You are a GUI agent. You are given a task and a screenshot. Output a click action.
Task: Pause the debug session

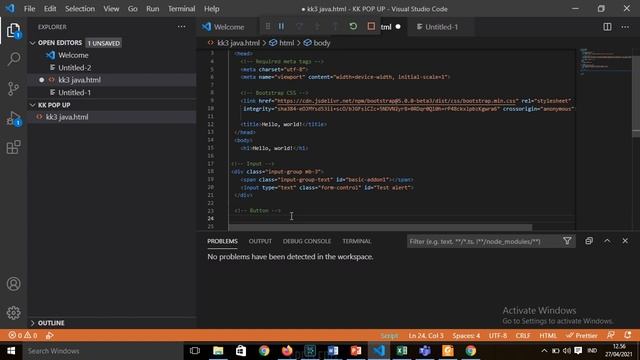pyautogui.click(x=281, y=27)
